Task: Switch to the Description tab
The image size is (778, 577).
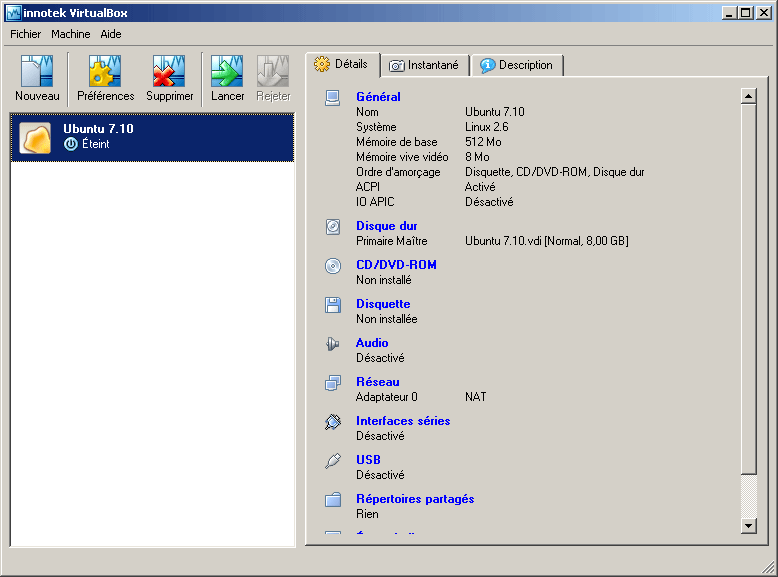Action: click(517, 65)
